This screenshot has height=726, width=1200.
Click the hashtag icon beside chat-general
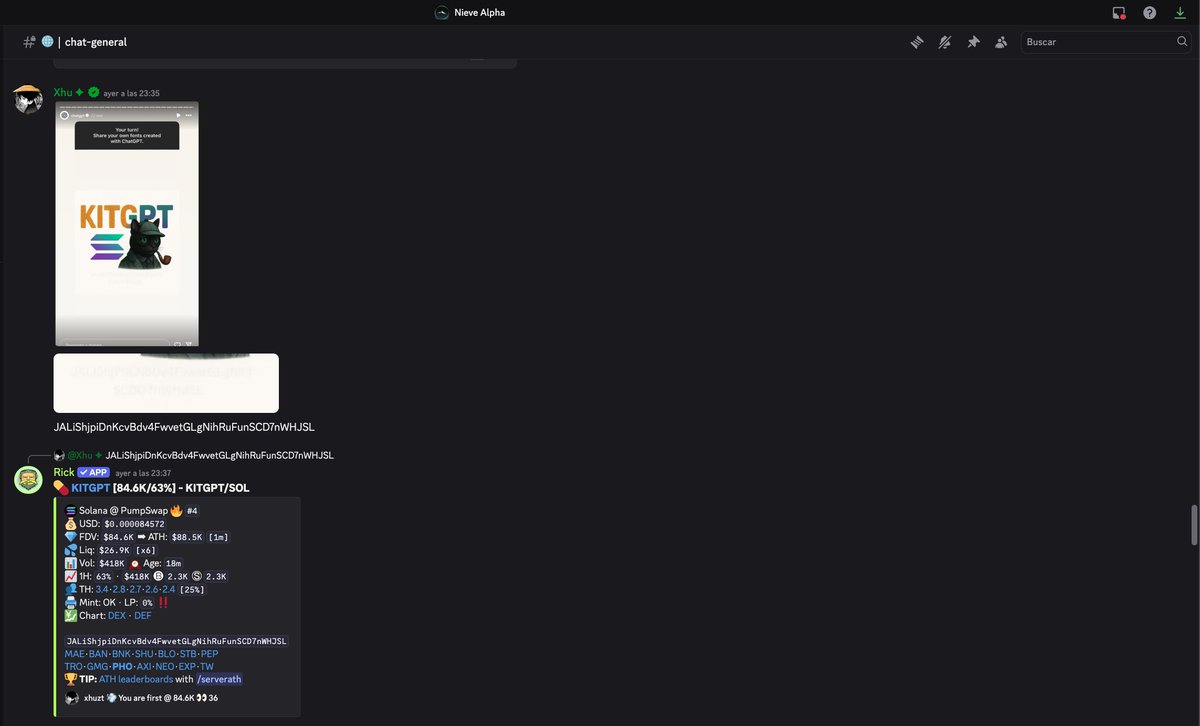28,42
